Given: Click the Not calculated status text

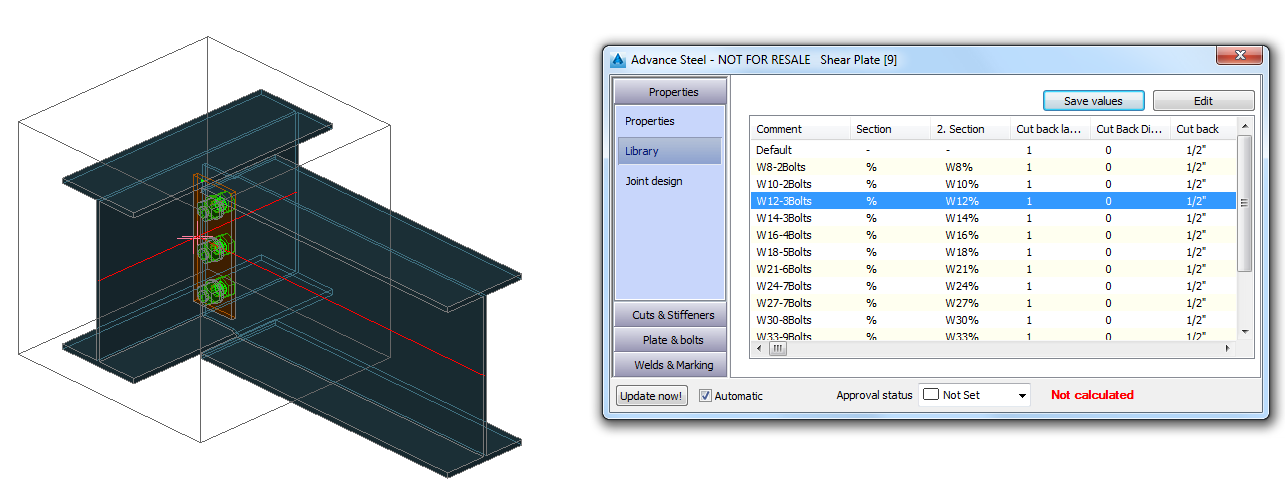Looking at the screenshot, I should click(1092, 395).
